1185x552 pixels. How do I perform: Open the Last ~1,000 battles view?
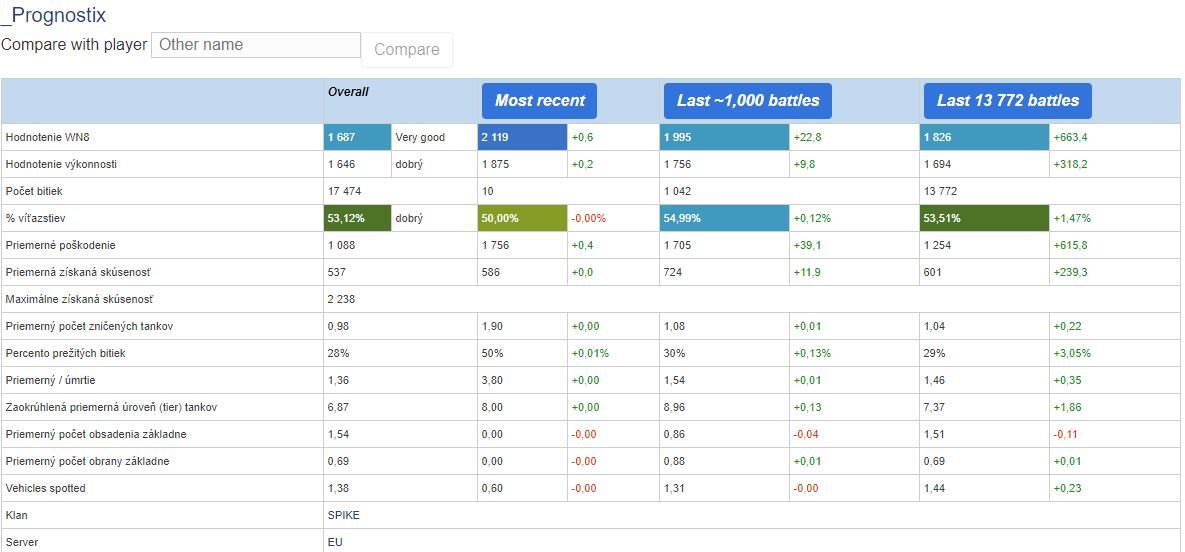click(747, 101)
